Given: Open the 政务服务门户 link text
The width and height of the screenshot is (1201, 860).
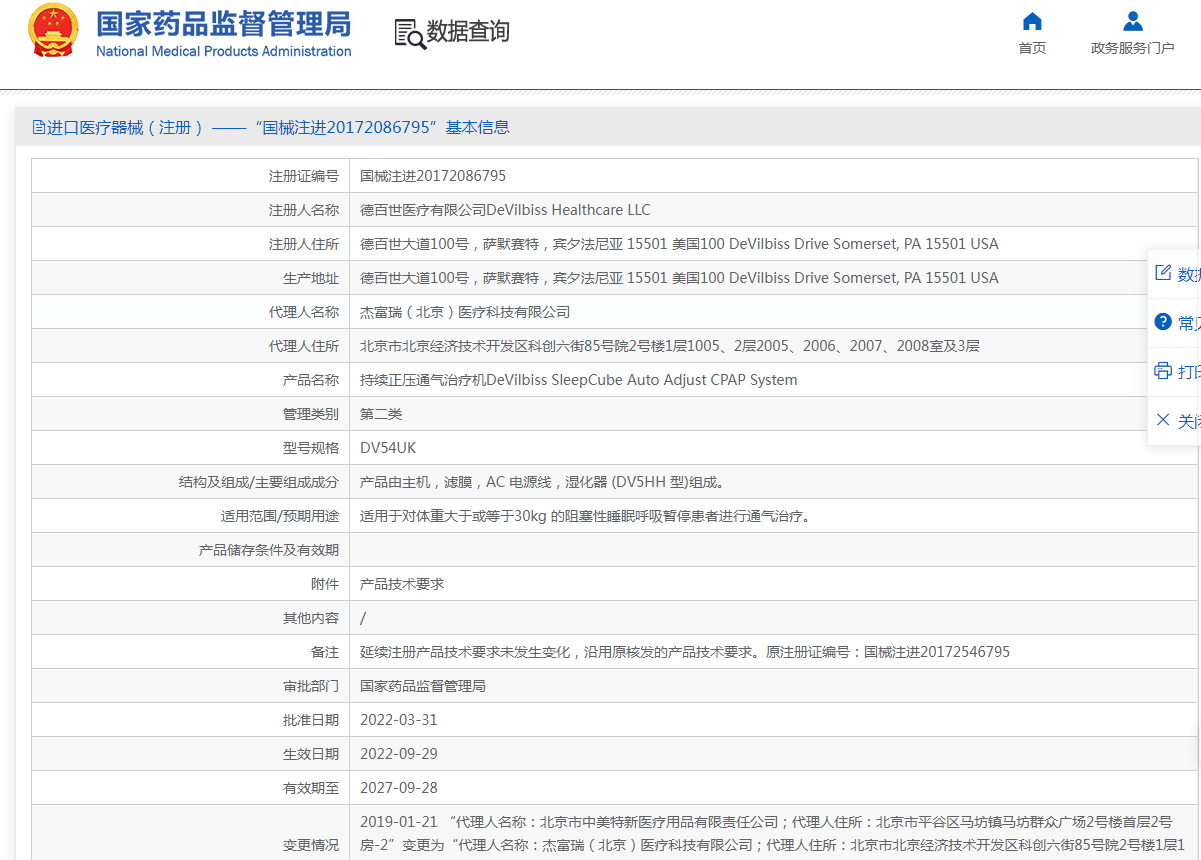Looking at the screenshot, I should [1132, 48].
